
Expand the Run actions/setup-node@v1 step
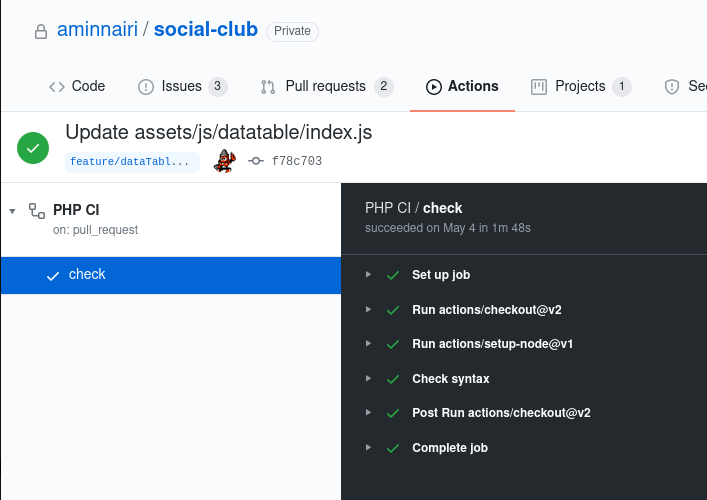coord(368,344)
